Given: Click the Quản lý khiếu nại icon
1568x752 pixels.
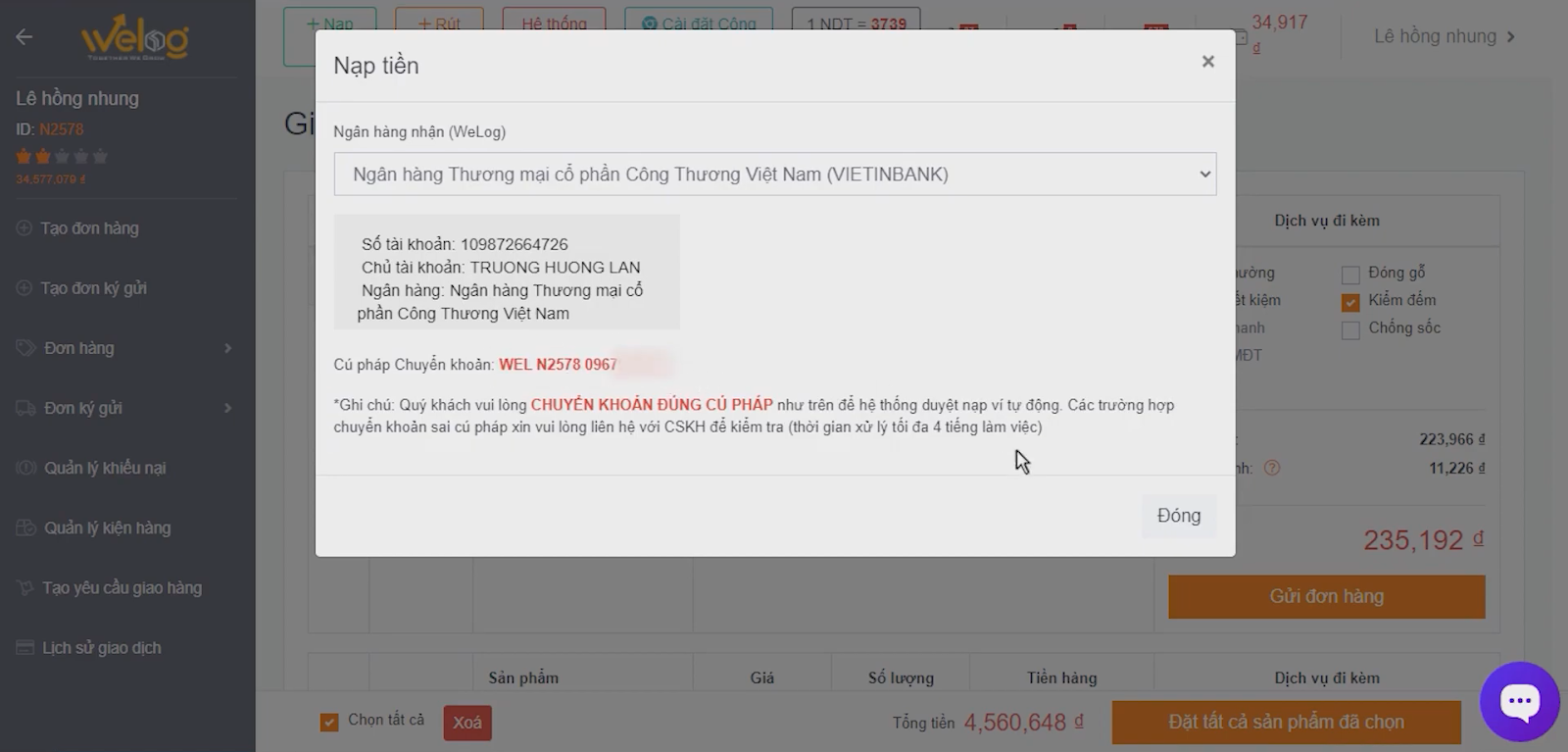Looking at the screenshot, I should (x=25, y=468).
